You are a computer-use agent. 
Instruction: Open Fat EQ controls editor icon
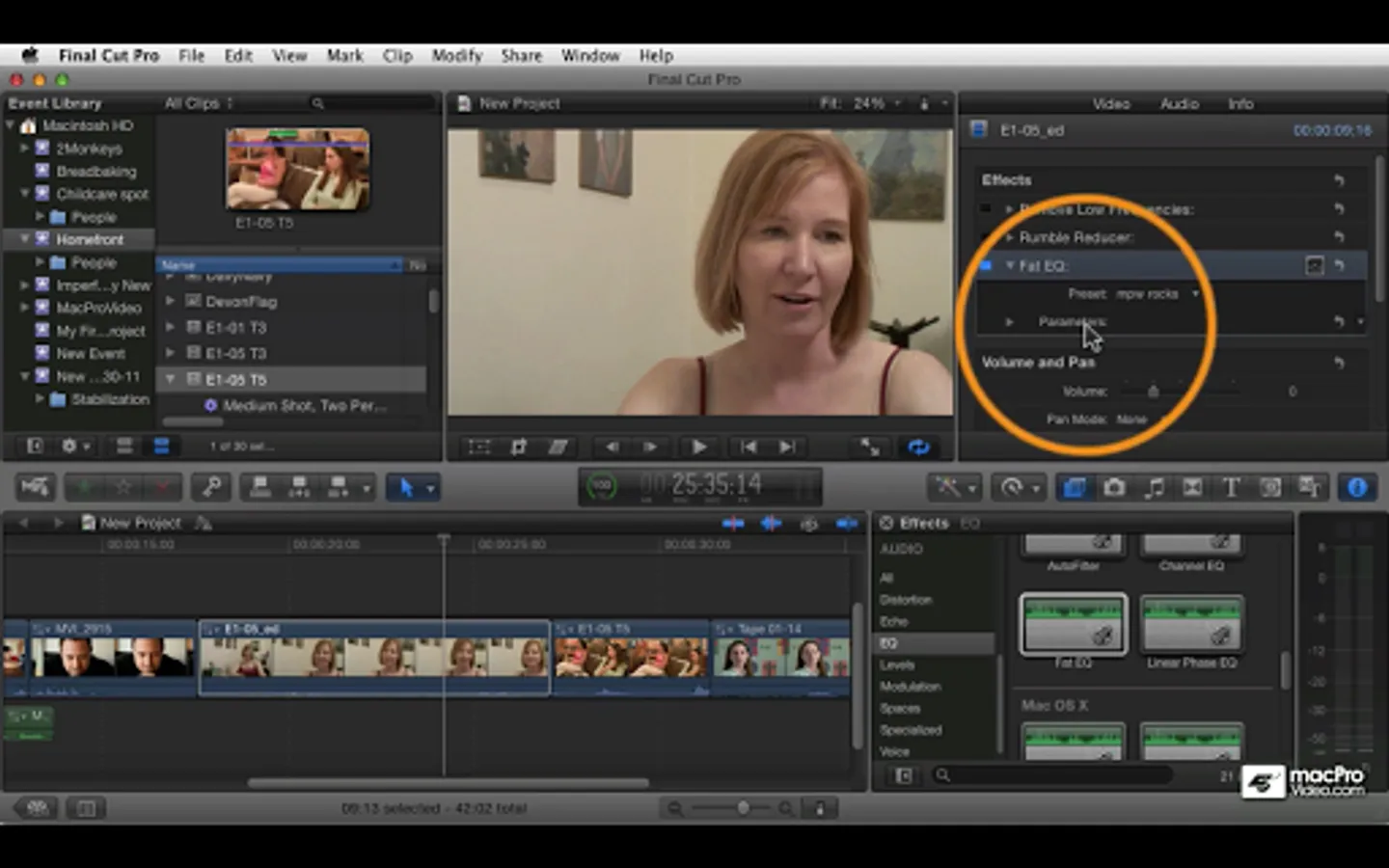(1314, 265)
